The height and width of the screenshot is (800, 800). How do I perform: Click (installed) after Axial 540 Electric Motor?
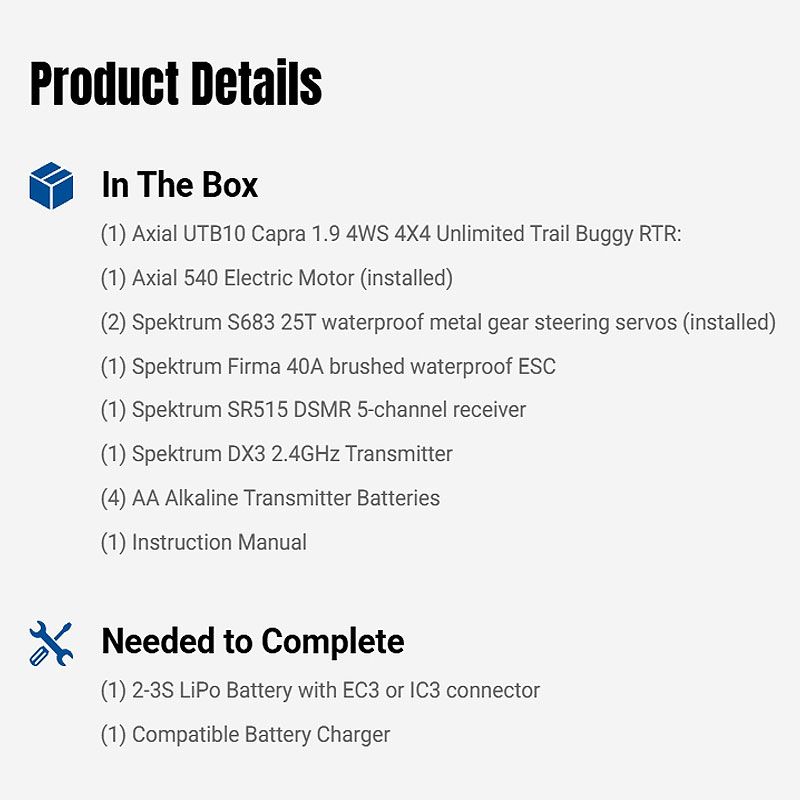click(407, 278)
